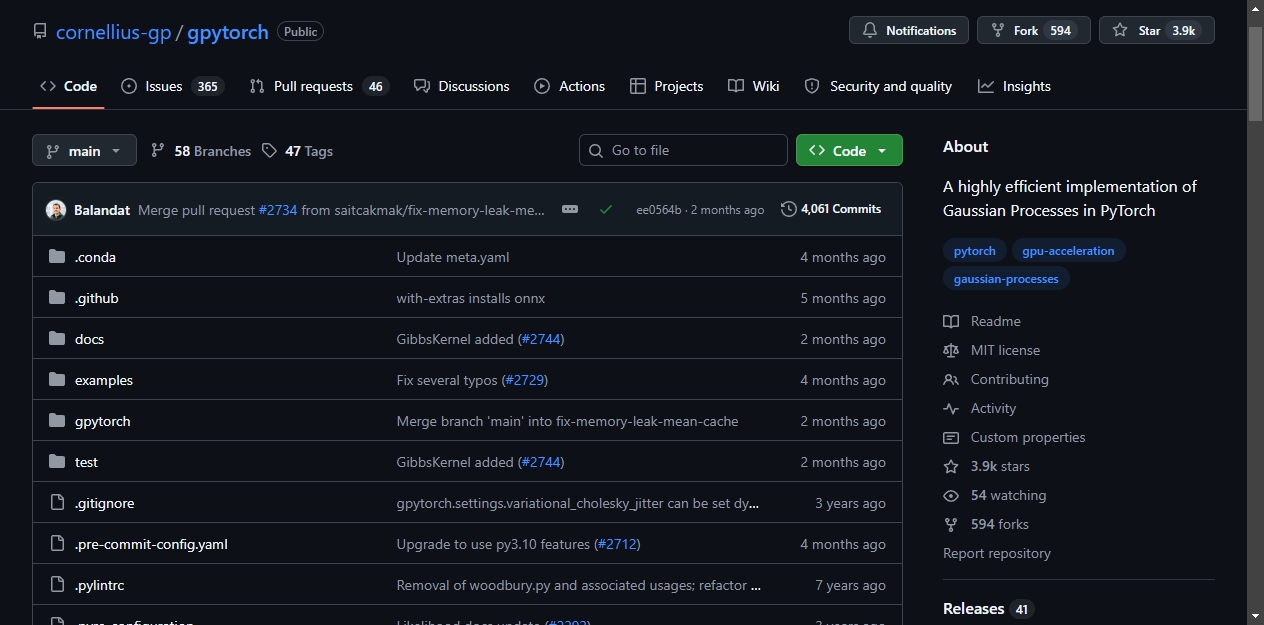
Task: Expand the commit message ellipsis
Action: point(570,209)
